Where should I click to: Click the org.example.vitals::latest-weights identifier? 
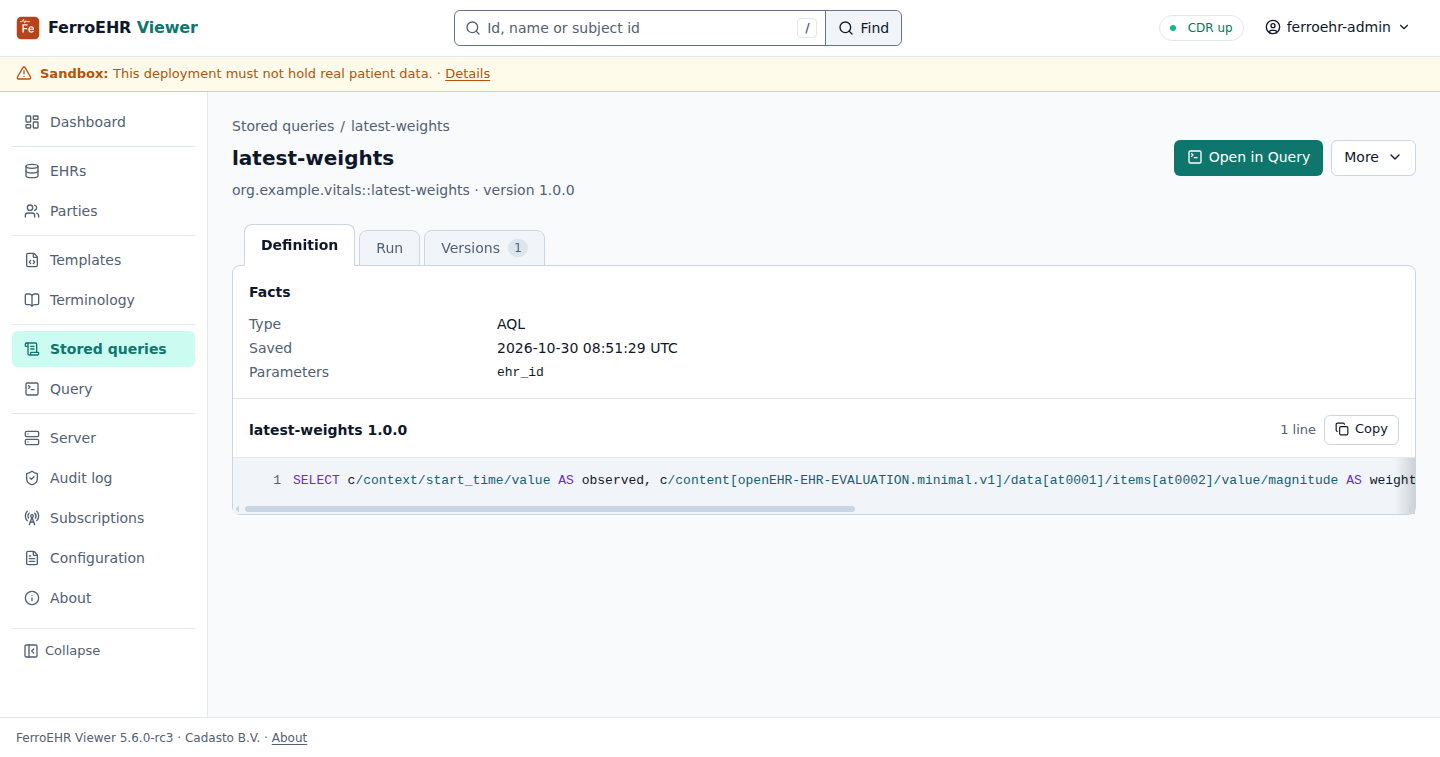click(x=351, y=190)
